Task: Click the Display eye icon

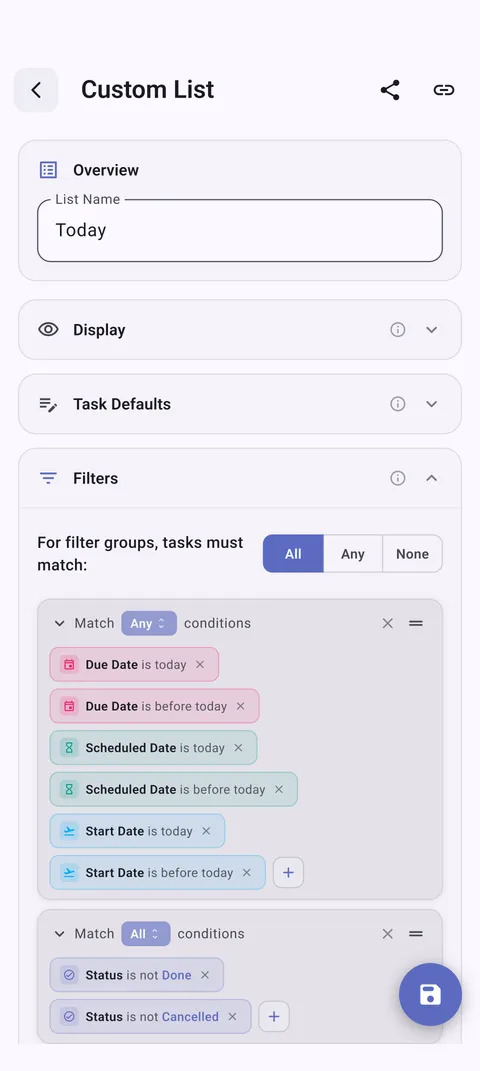Action: (x=48, y=330)
